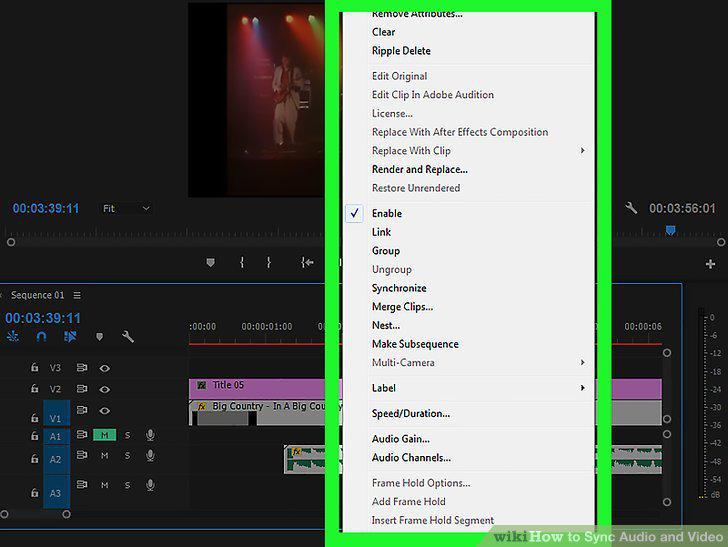Open the program monitor wrench settings
Screen dimensions: 728x547
coord(631,208)
